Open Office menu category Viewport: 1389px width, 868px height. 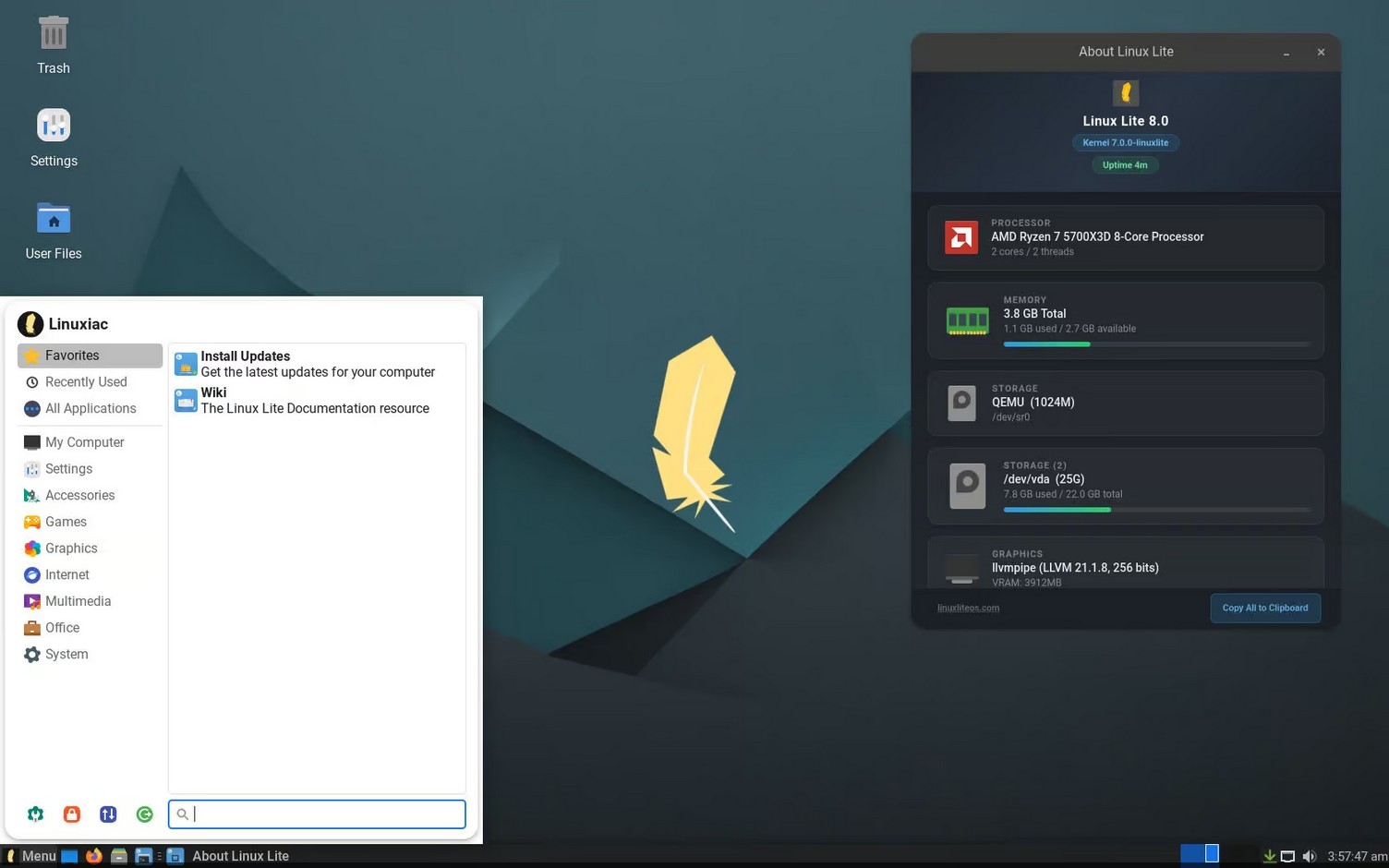click(90, 628)
